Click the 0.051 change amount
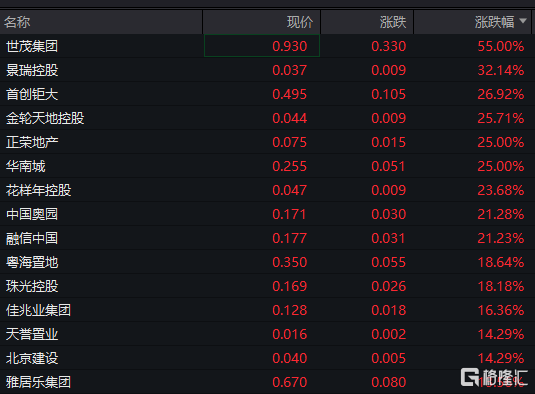Screen dimensions: 535x394 click(x=389, y=166)
